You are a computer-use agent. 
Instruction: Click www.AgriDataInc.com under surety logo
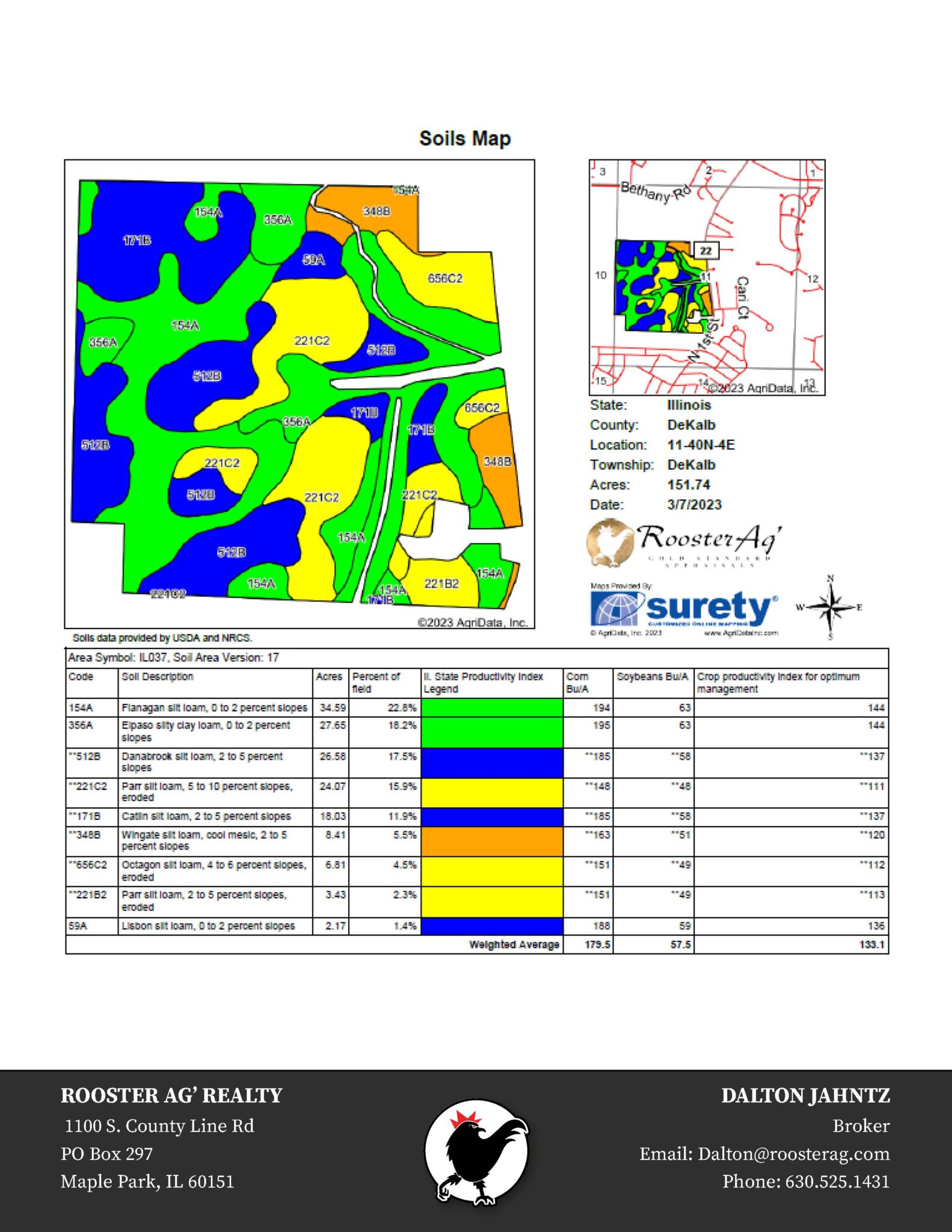pyautogui.click(x=741, y=633)
